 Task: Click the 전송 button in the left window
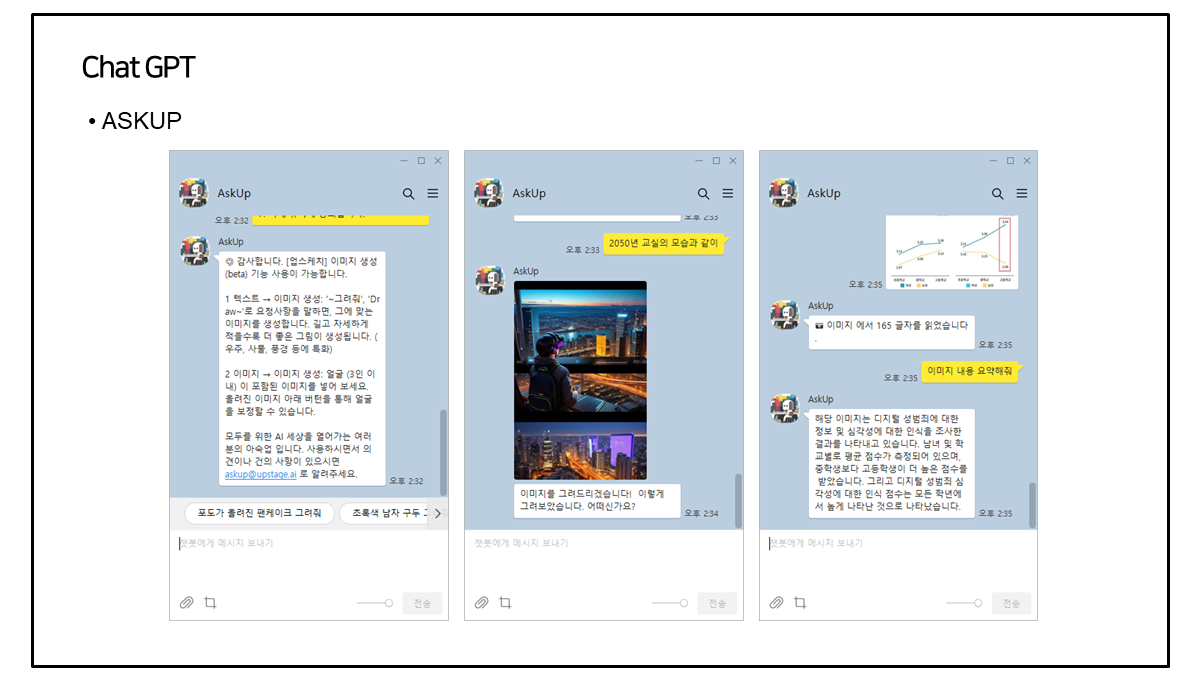point(423,603)
